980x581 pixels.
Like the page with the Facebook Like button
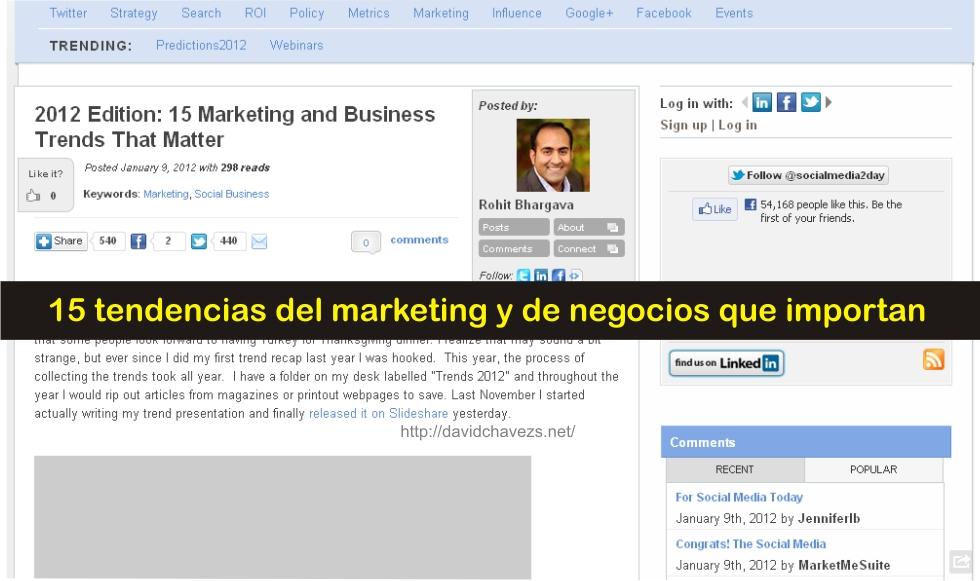tap(714, 209)
